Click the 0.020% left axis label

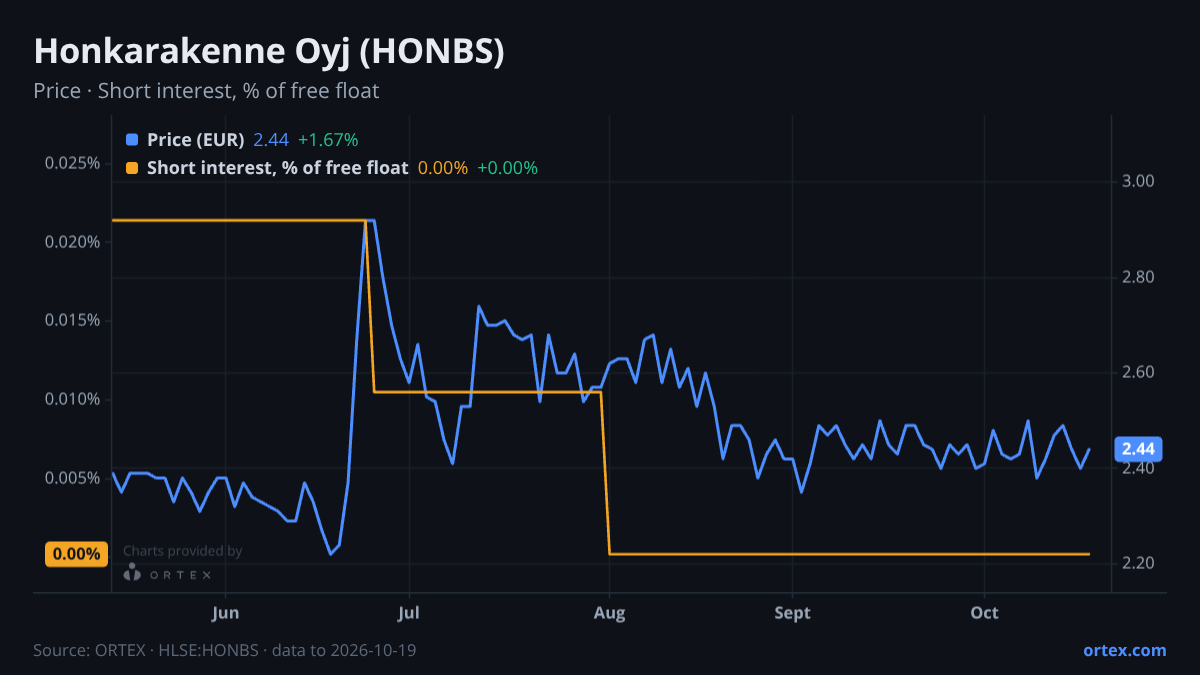pyautogui.click(x=72, y=242)
